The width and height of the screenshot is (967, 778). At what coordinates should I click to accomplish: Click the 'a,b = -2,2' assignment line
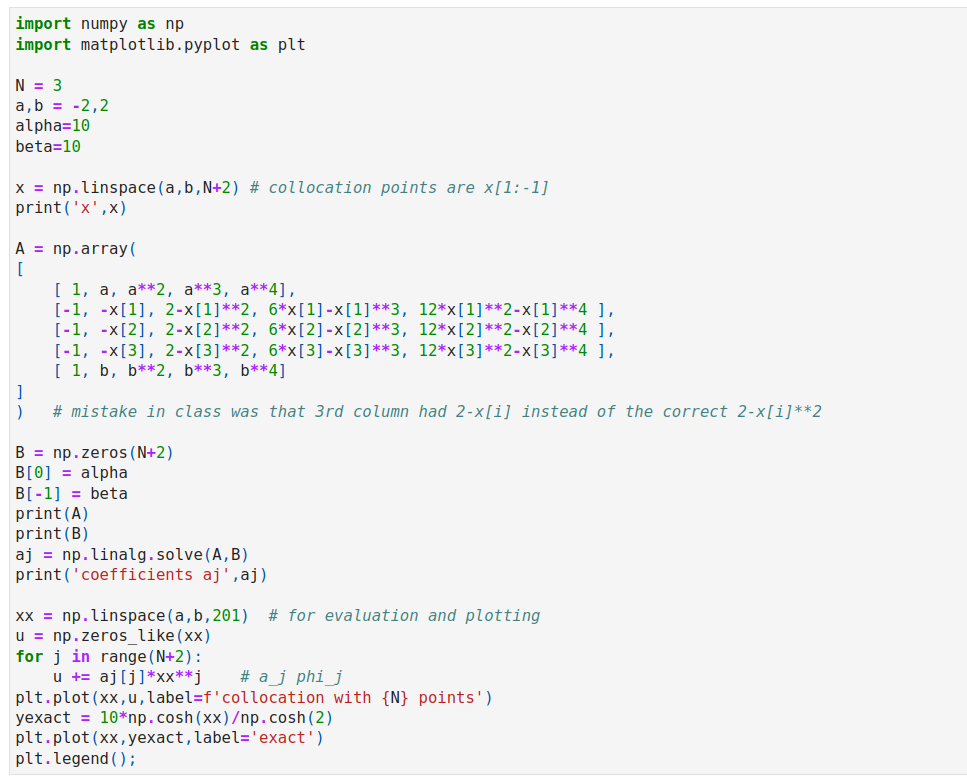62,106
